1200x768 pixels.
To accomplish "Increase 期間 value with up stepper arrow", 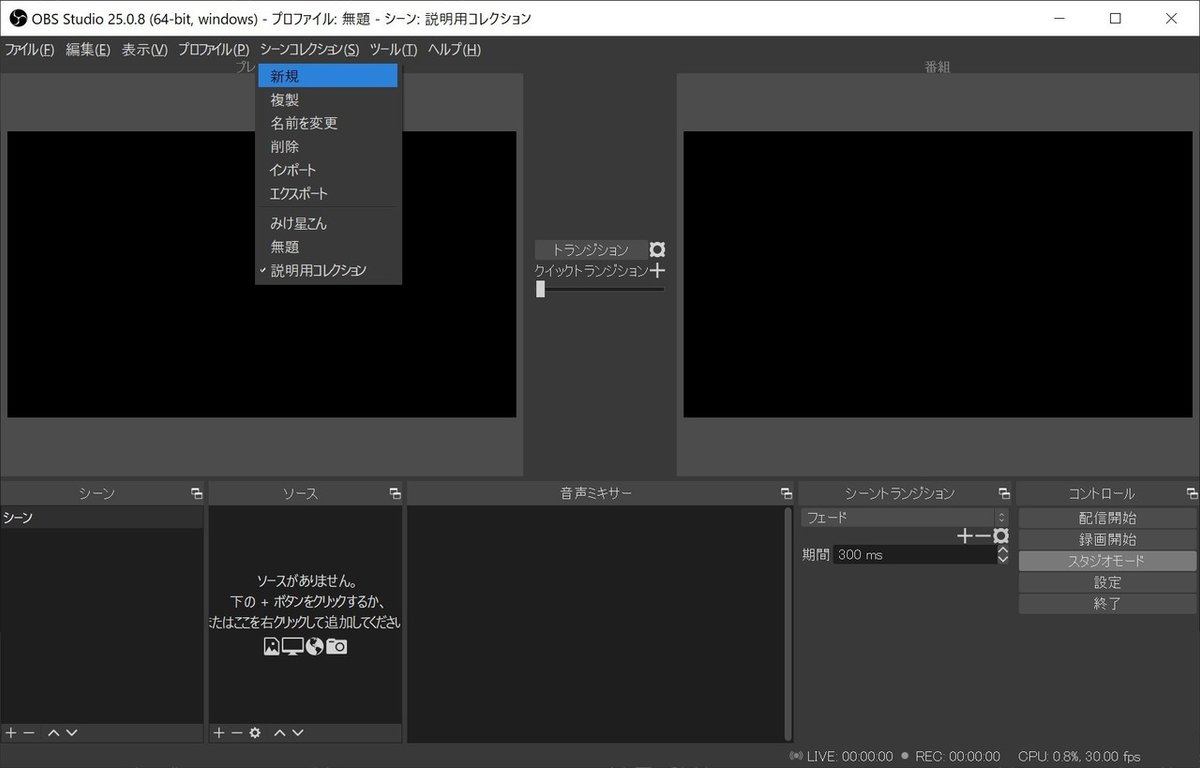I will [x=1002, y=549].
